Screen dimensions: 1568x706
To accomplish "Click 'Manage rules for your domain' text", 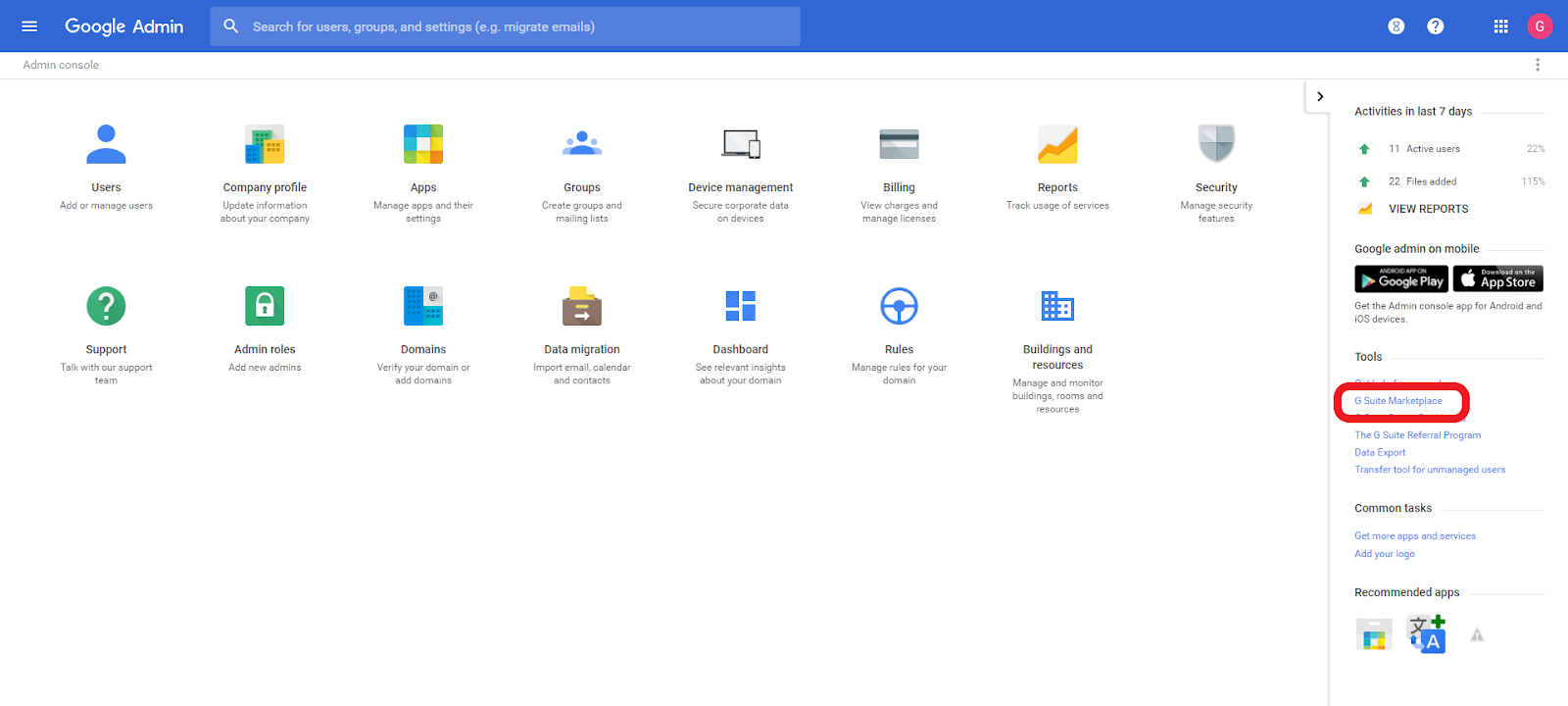I will click(900, 374).
